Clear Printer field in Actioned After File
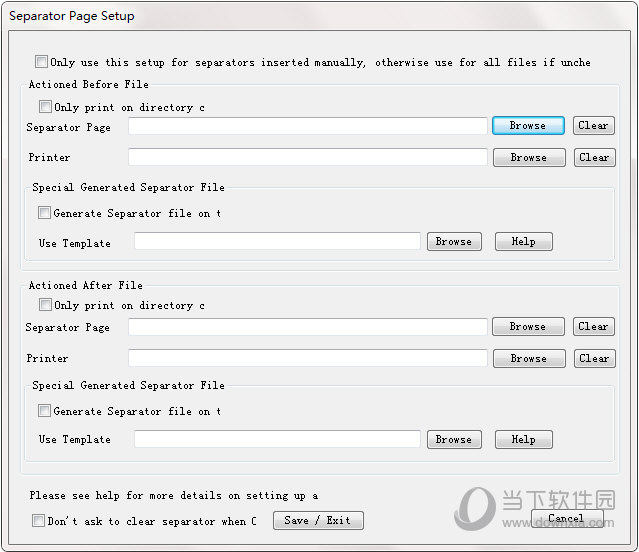639x552 pixels. [593, 358]
